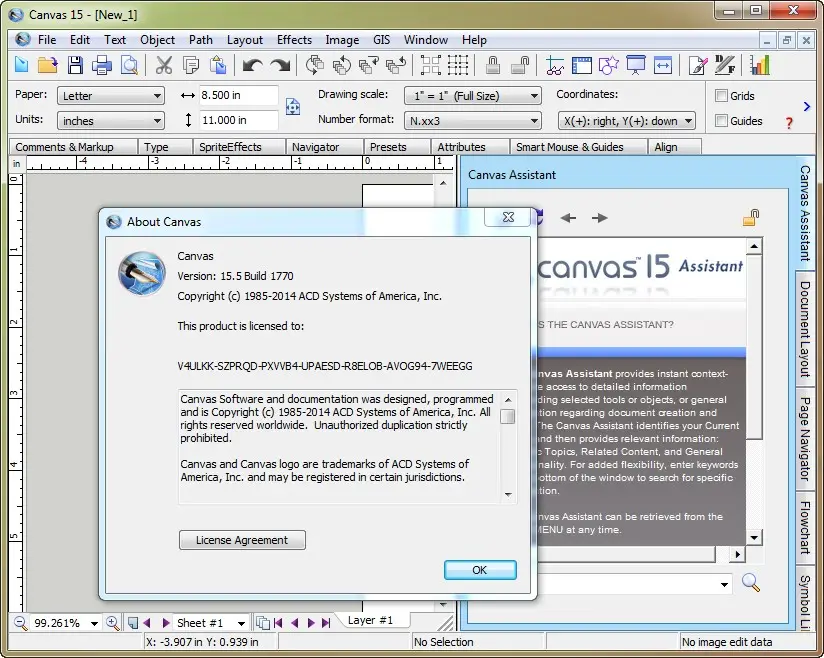Viewport: 824px width, 658px height.
Task: Open the GIS menu
Action: 382,40
